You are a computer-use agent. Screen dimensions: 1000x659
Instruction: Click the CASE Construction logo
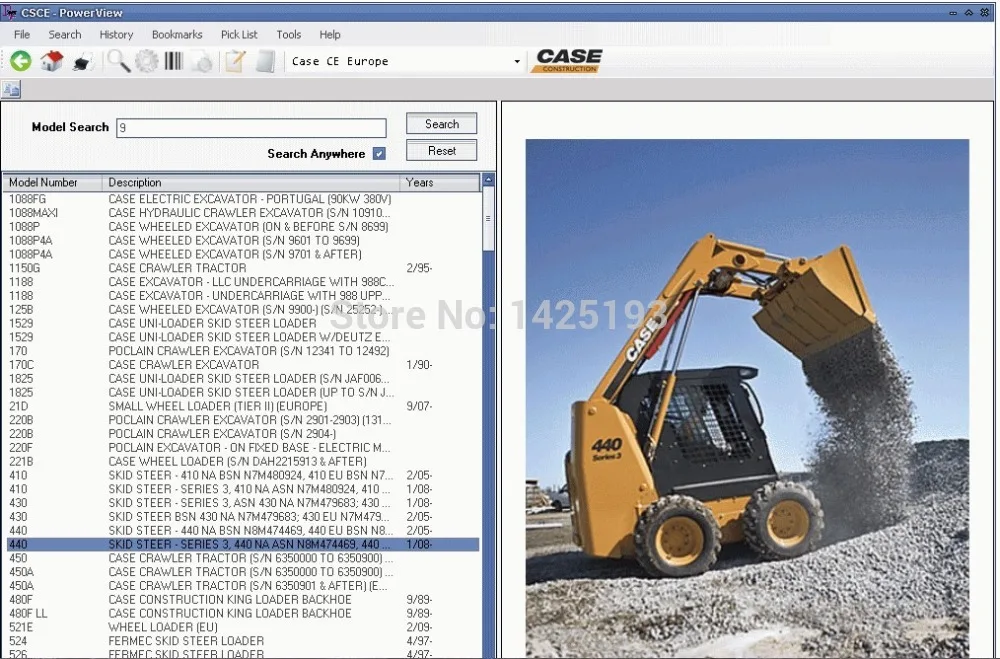coord(568,61)
